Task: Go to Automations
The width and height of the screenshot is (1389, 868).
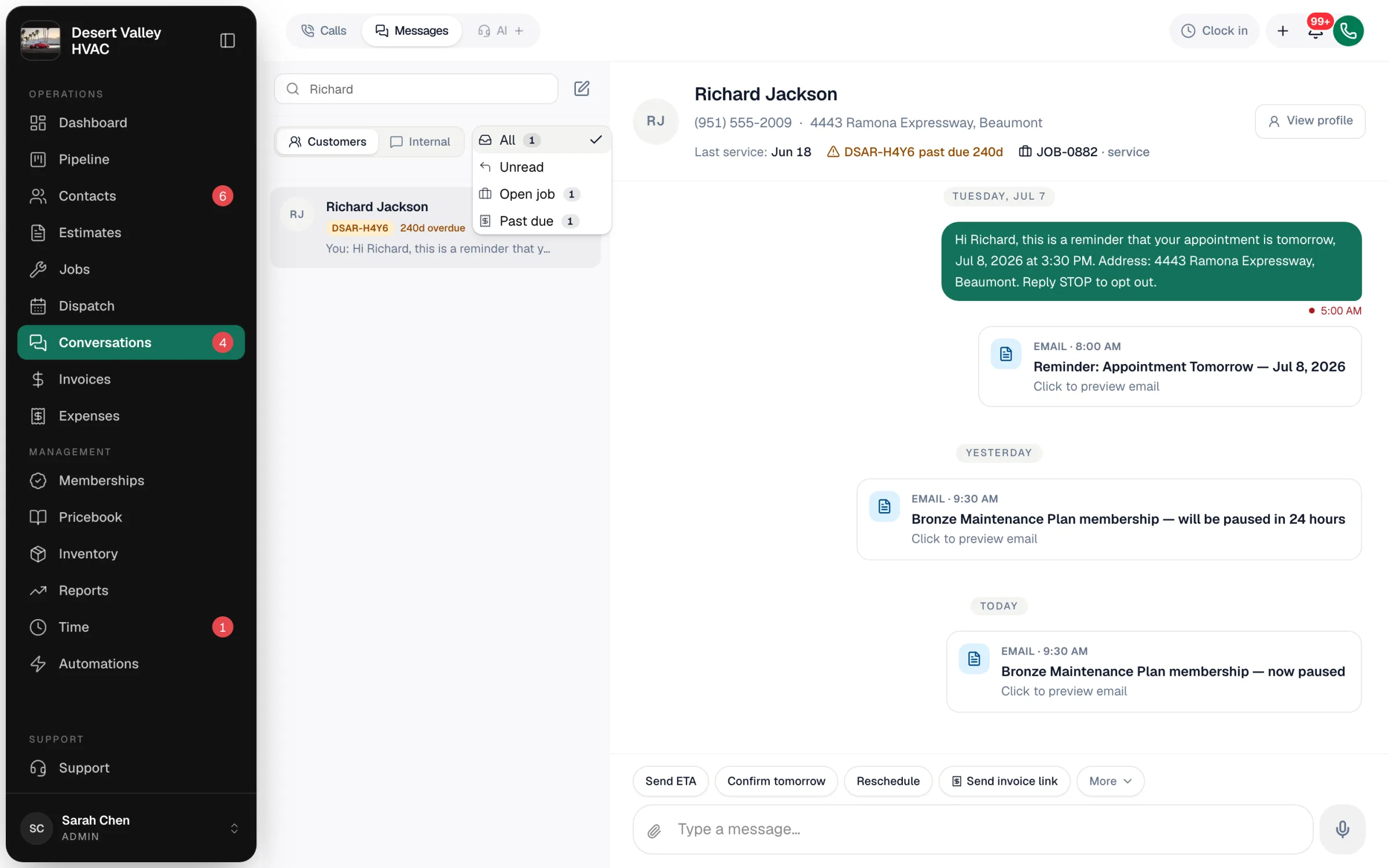Action: point(131,664)
